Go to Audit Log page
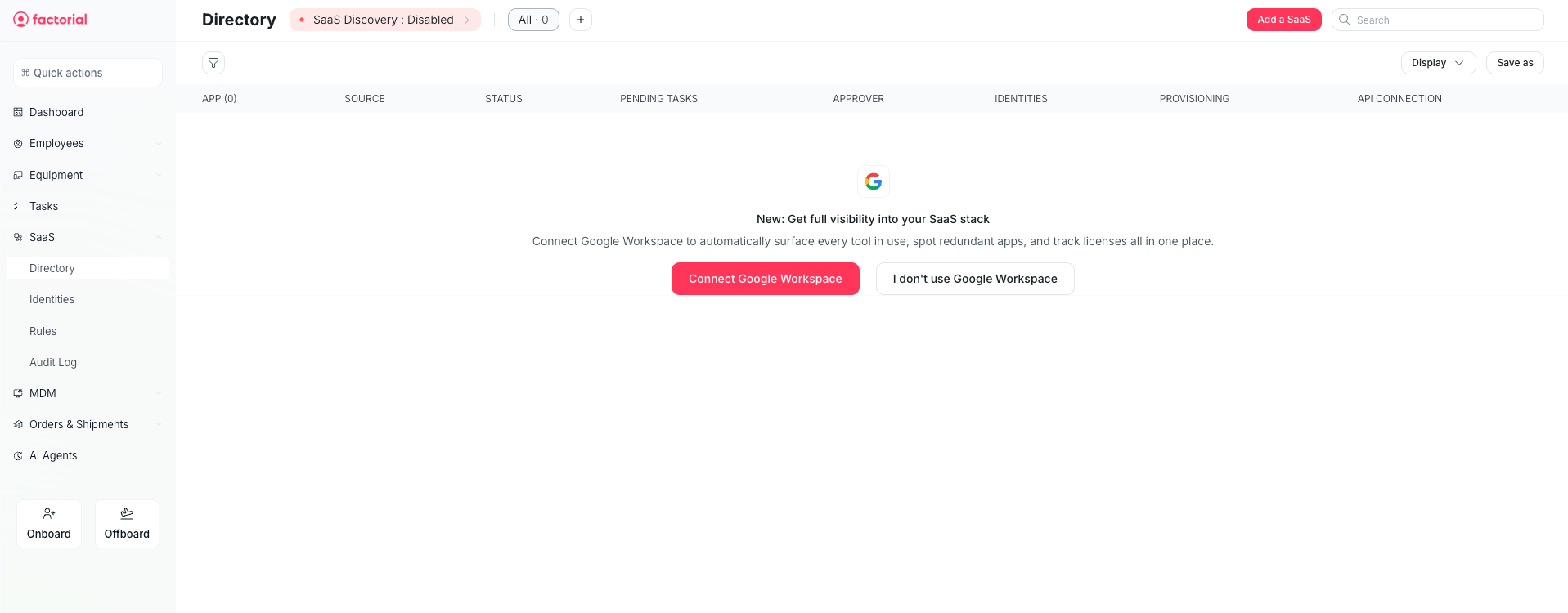 point(53,363)
